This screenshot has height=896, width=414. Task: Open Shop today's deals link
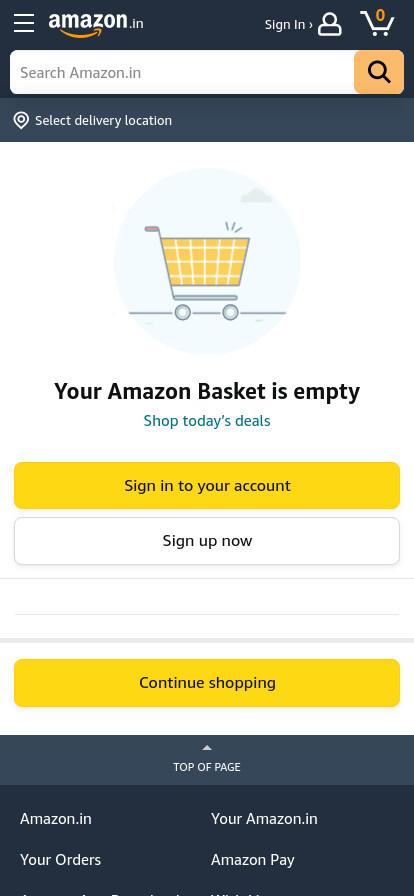click(x=207, y=421)
